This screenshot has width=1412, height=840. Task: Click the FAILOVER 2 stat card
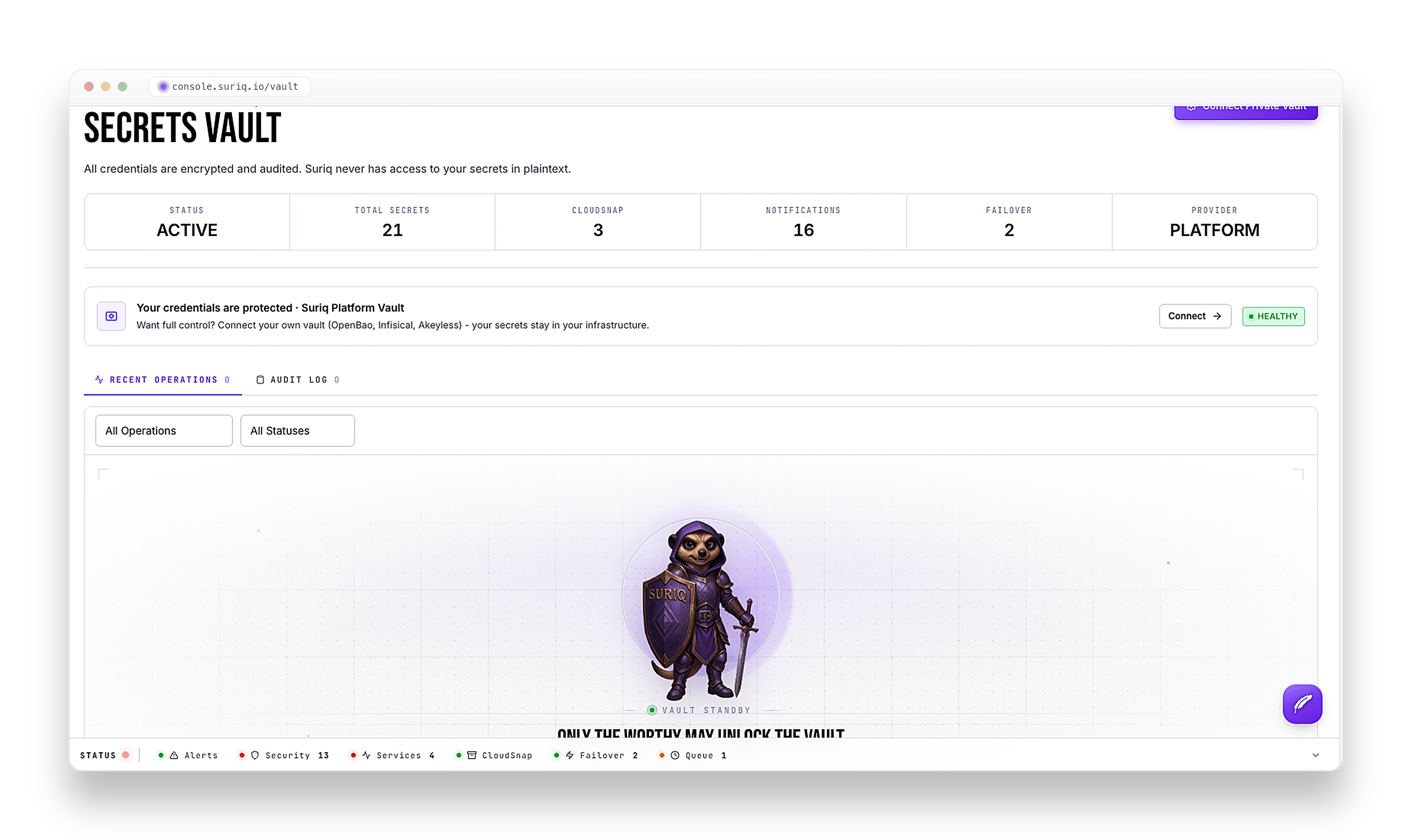coord(1009,222)
